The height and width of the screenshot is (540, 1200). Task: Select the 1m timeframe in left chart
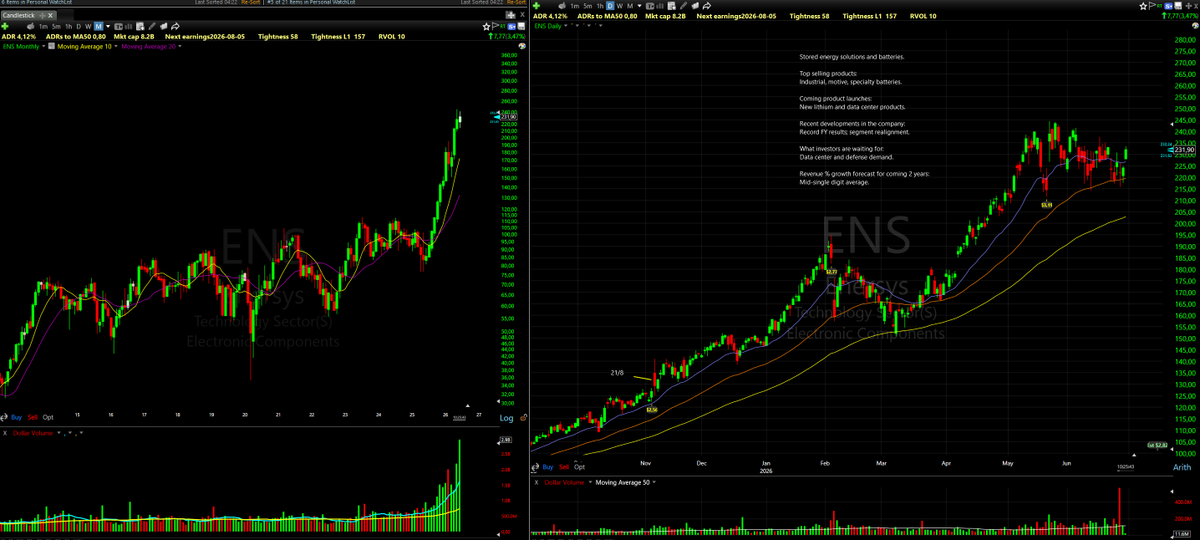(43, 26)
